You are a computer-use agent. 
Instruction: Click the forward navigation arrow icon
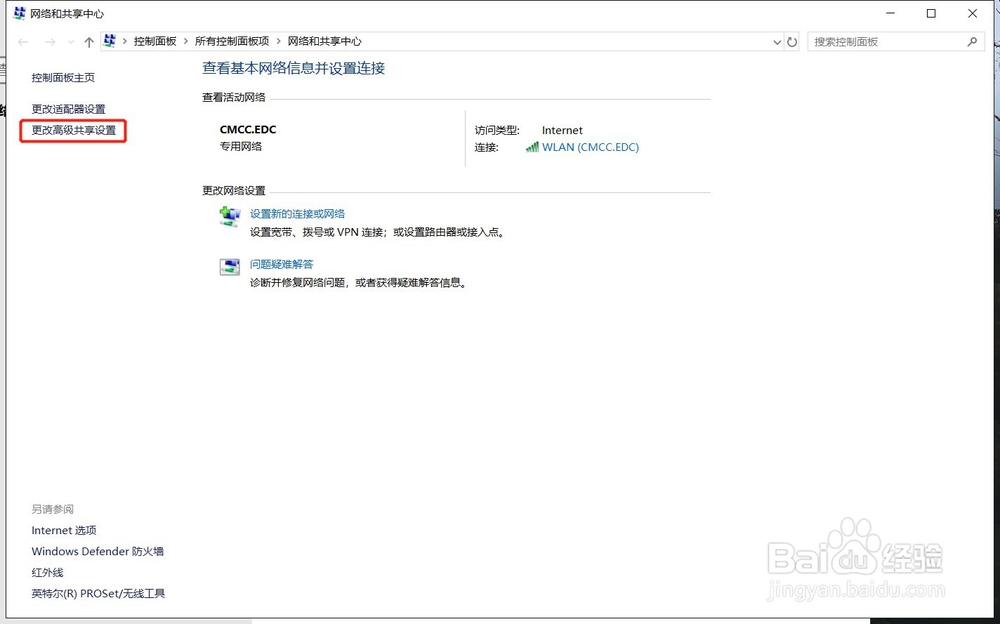coord(48,42)
